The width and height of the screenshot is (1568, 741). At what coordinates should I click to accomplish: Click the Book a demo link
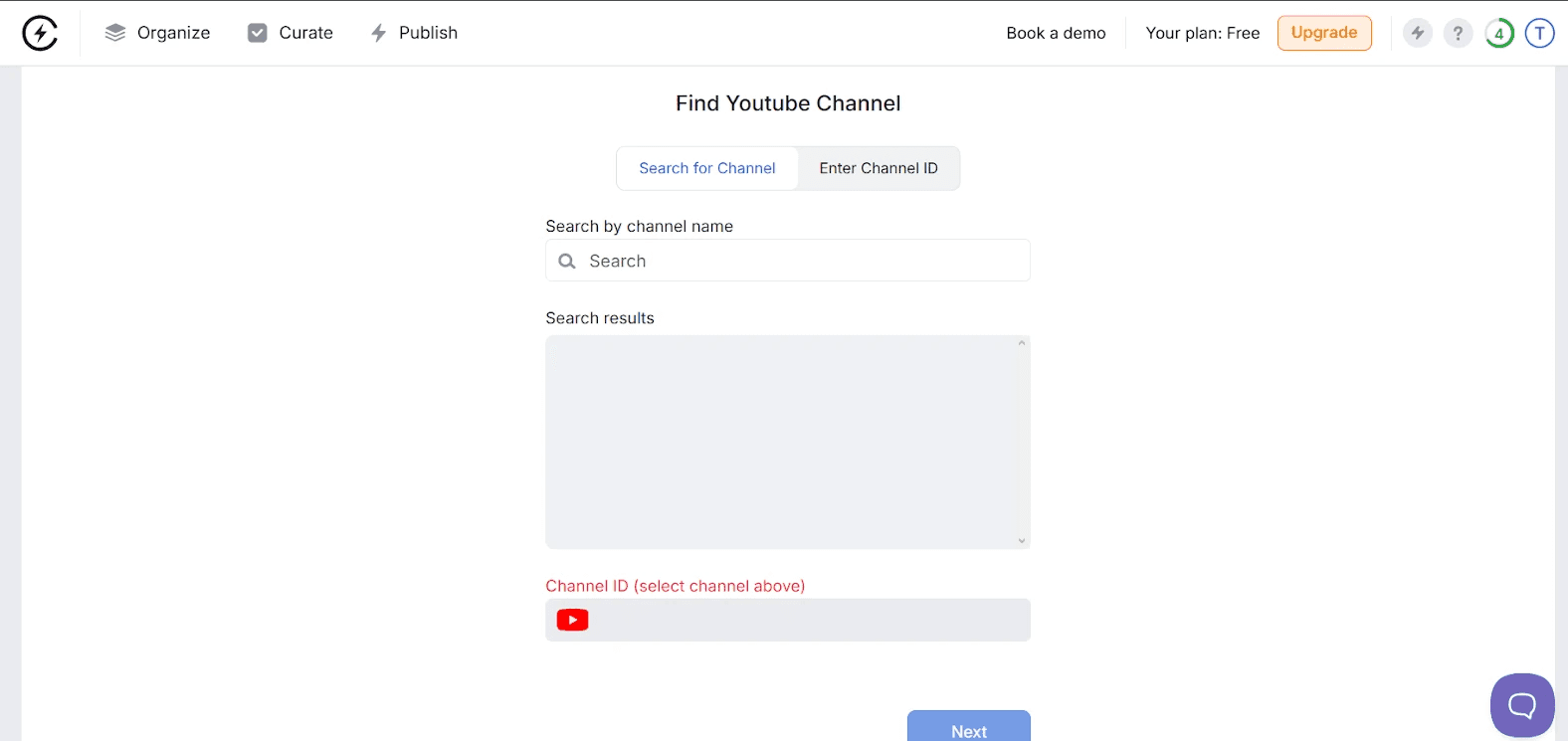tap(1056, 33)
